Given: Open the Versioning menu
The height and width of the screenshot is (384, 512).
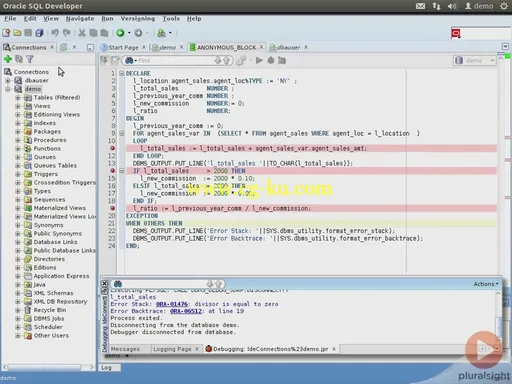Looking at the screenshot, I should 138,19.
